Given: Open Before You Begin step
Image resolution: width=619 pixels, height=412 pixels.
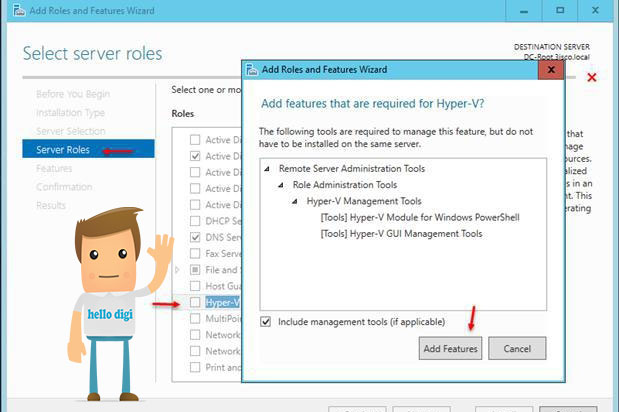Looking at the screenshot, I should pyautogui.click(x=73, y=94).
